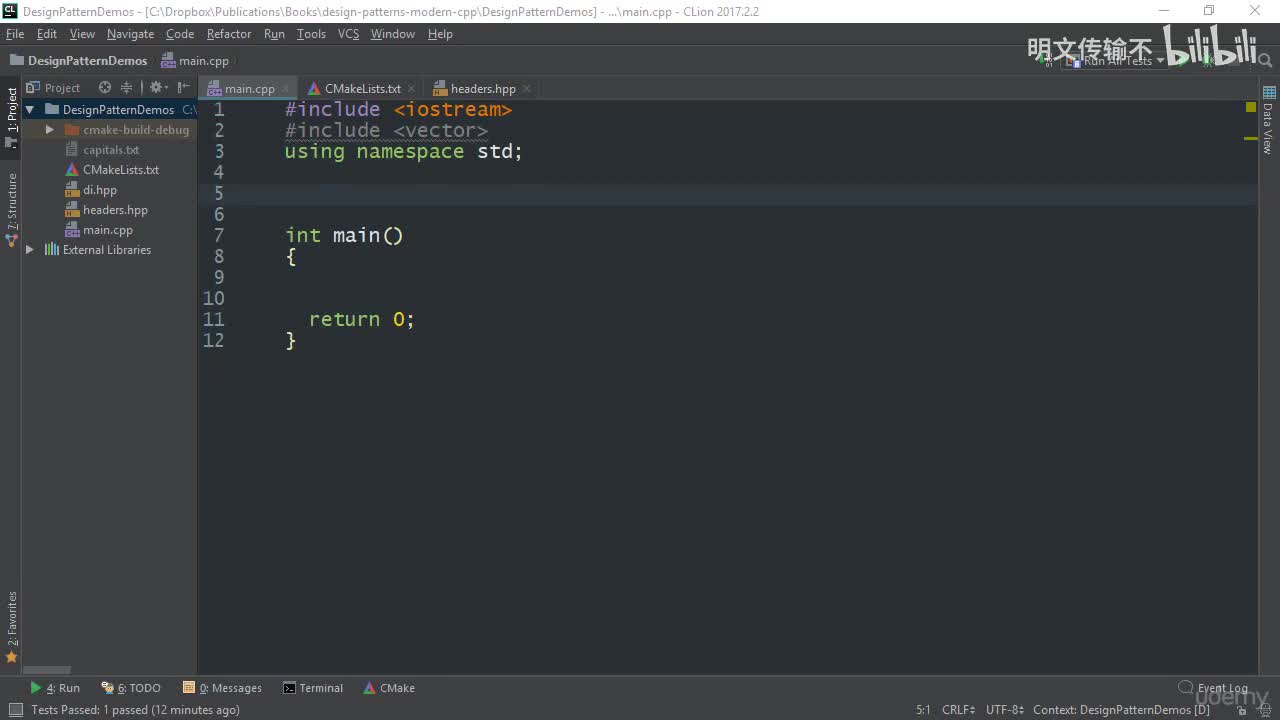The height and width of the screenshot is (720, 1280).
Task: Close the headers.hpp editor tab
Action: [x=527, y=89]
